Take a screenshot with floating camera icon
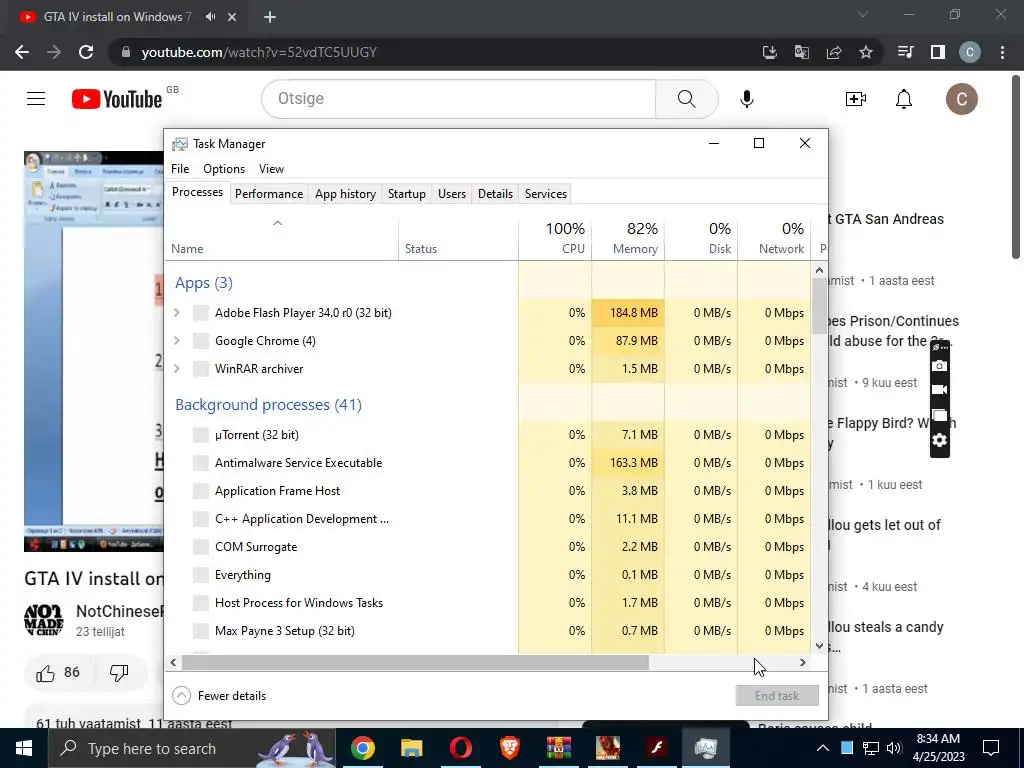 (x=939, y=366)
